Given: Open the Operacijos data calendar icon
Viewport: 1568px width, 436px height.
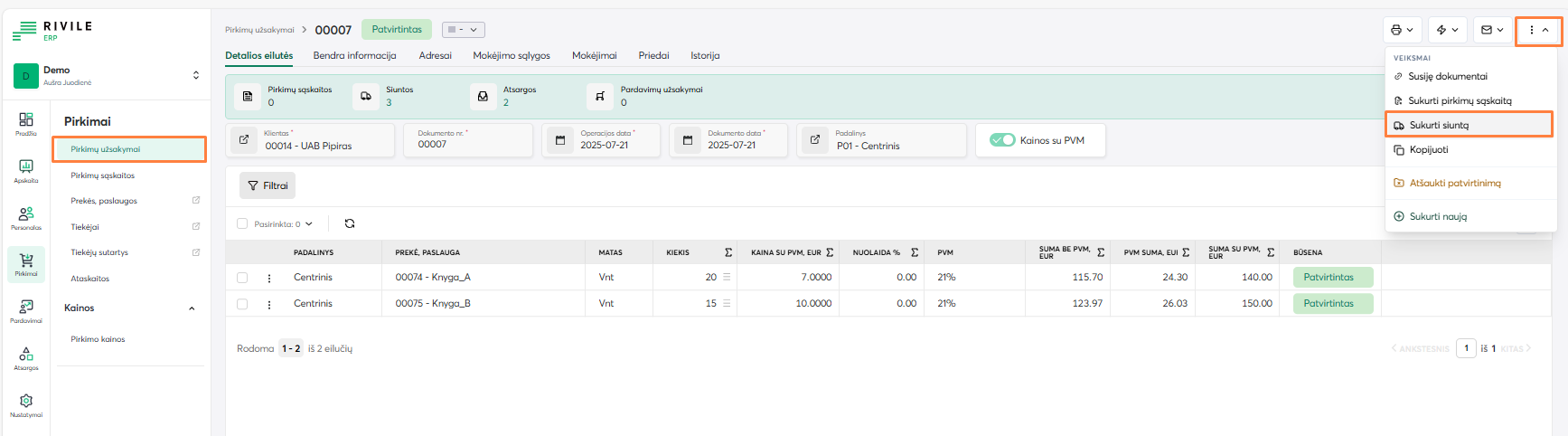Looking at the screenshot, I should tap(560, 140).
